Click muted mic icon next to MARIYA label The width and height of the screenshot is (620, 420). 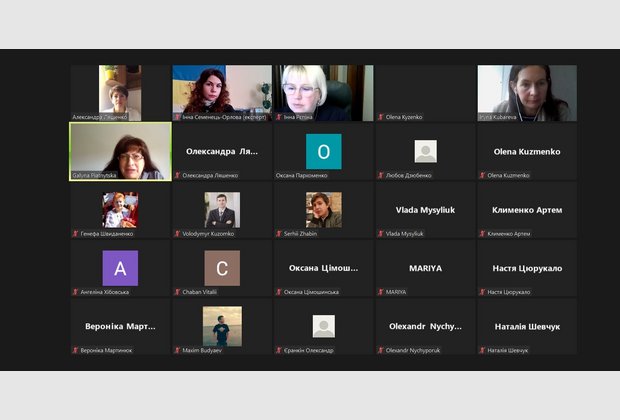pyautogui.click(x=380, y=292)
